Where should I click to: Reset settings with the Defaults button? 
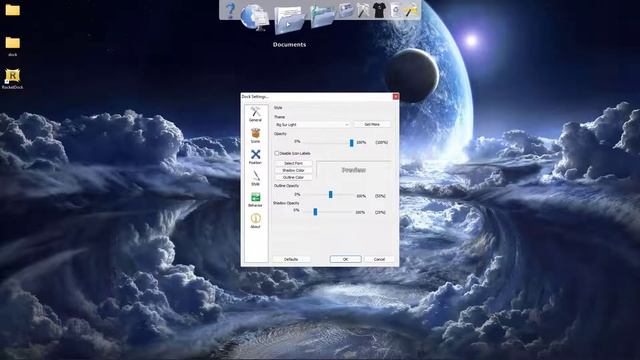291,259
